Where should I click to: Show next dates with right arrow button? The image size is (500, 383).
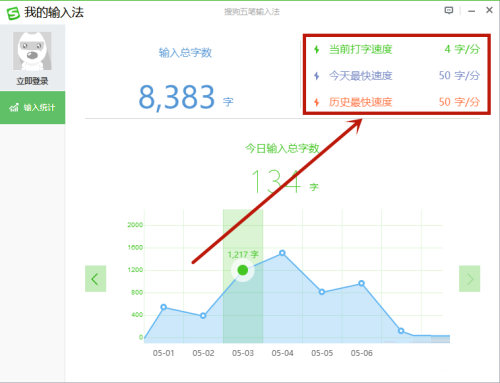[x=469, y=279]
